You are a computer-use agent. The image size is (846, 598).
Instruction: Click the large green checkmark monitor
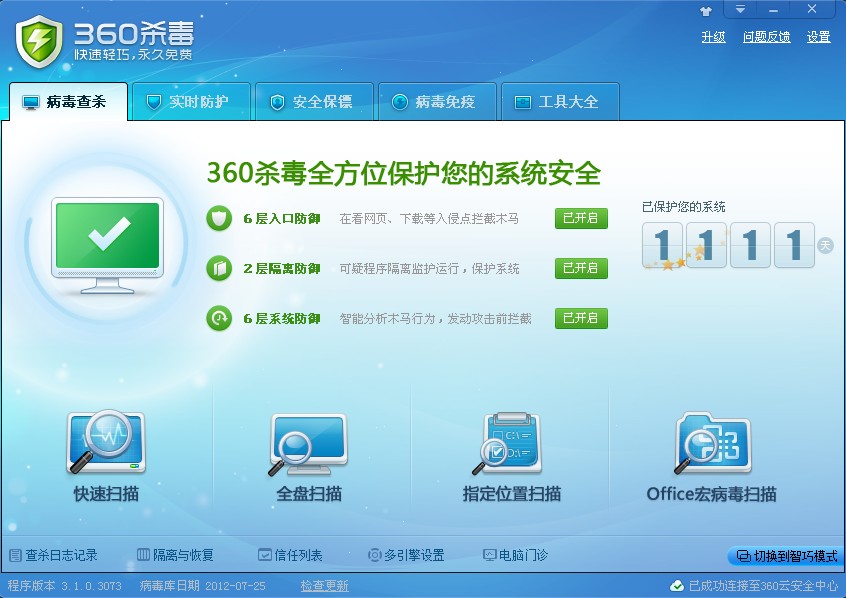tap(107, 246)
